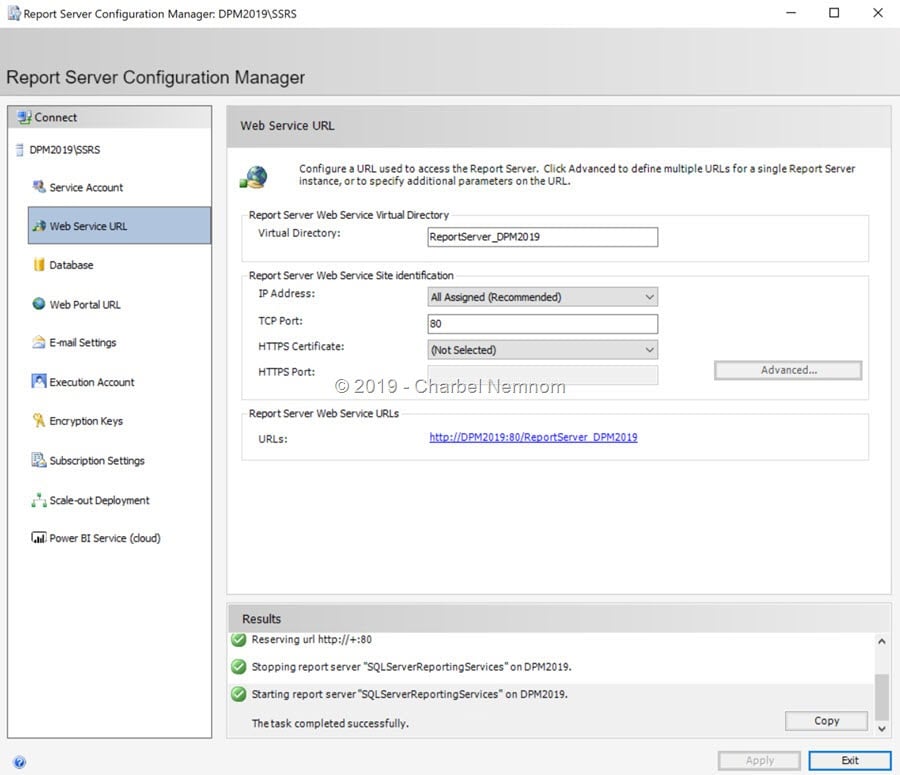Click the 'Reserving url http://+:80' result line
Image resolution: width=900 pixels, height=775 pixels.
(312, 640)
